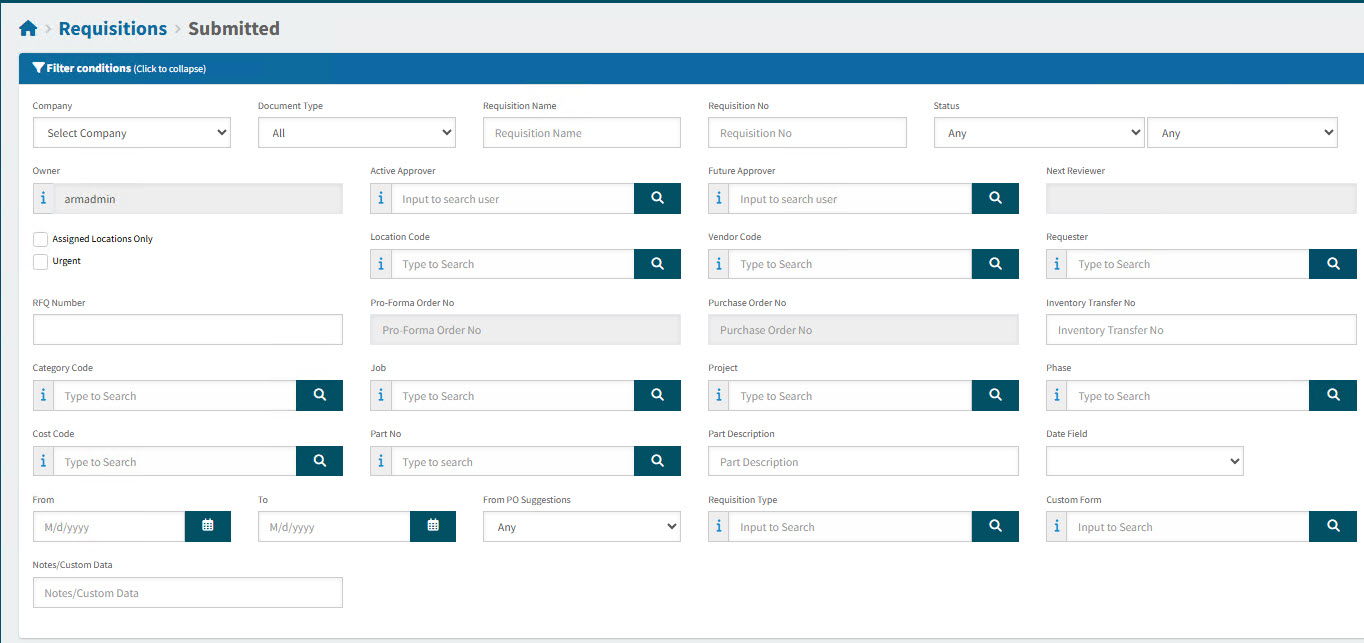This screenshot has height=643, width=1364.
Task: Click the Requester search magnifier icon
Action: (x=1333, y=264)
